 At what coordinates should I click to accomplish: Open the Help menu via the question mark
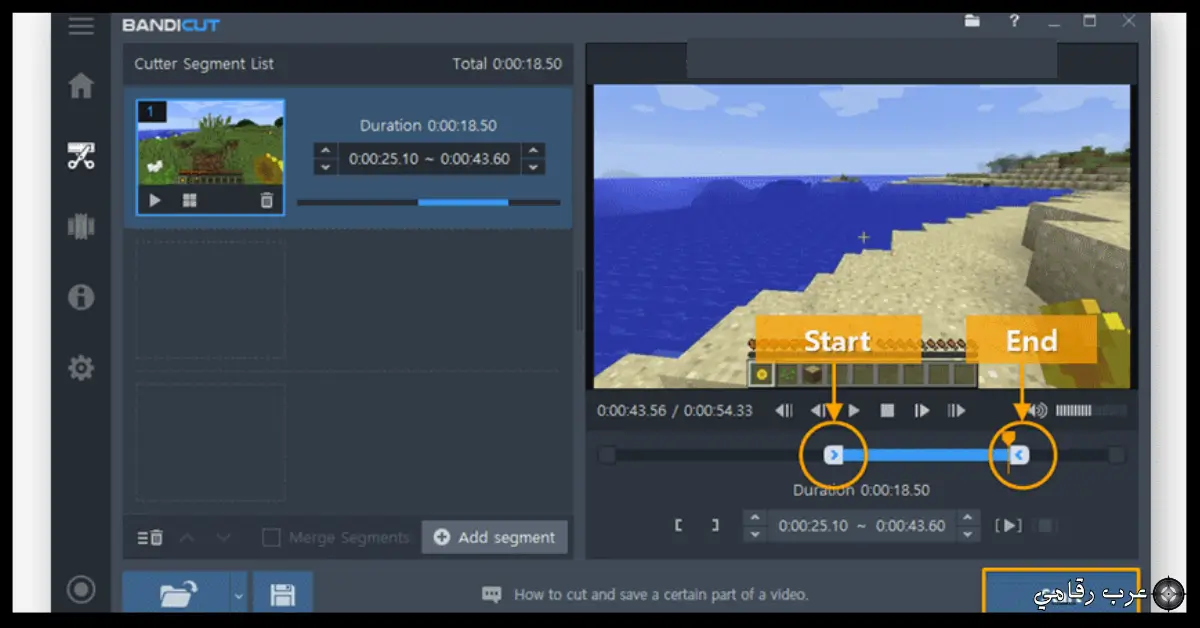pos(1014,22)
